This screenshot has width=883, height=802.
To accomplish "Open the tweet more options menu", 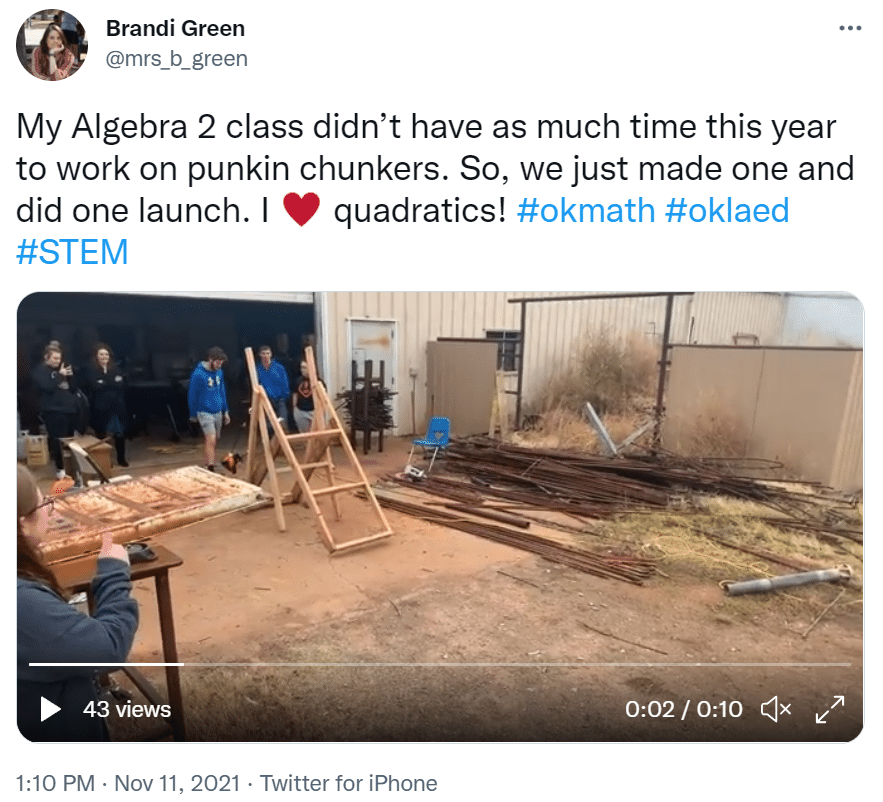I will coord(850,28).
